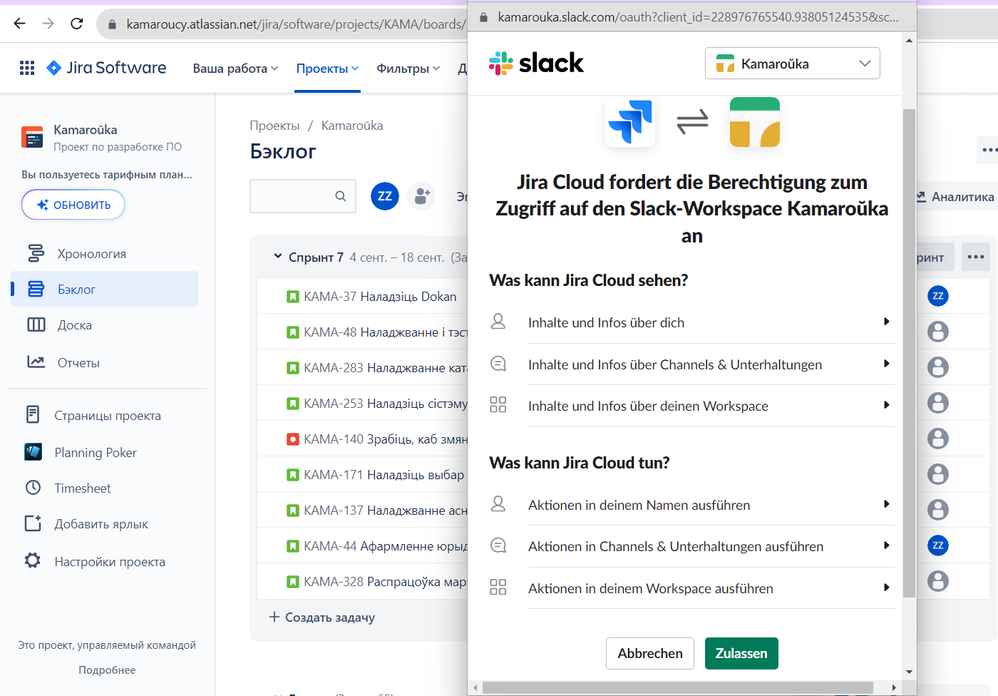Click the add people icon
Image resolution: width=998 pixels, height=696 pixels.
click(x=421, y=196)
